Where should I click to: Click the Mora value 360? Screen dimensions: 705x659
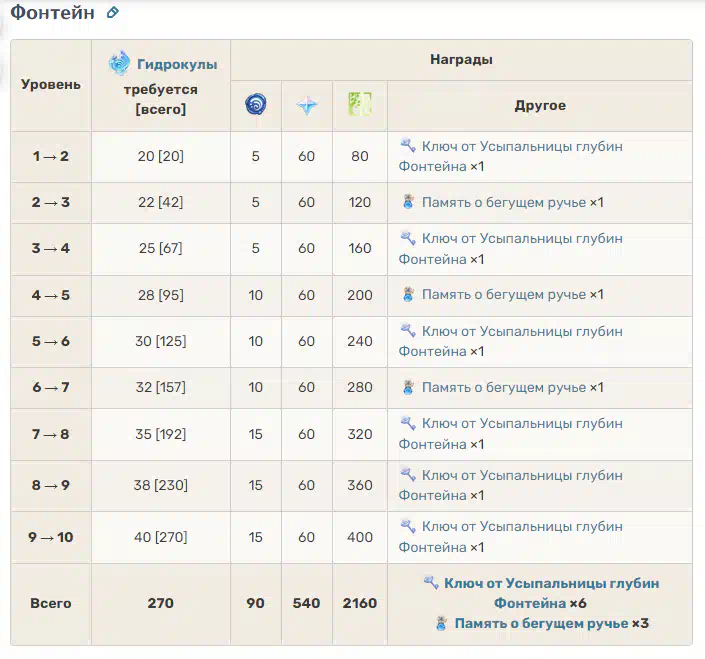click(360, 485)
